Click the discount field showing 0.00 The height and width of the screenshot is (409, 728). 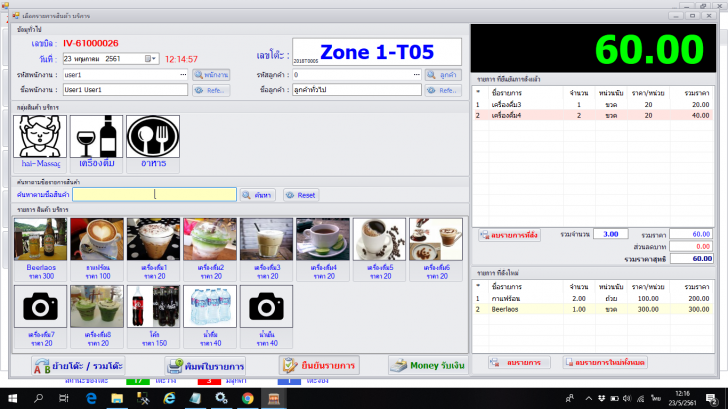[x=691, y=246]
